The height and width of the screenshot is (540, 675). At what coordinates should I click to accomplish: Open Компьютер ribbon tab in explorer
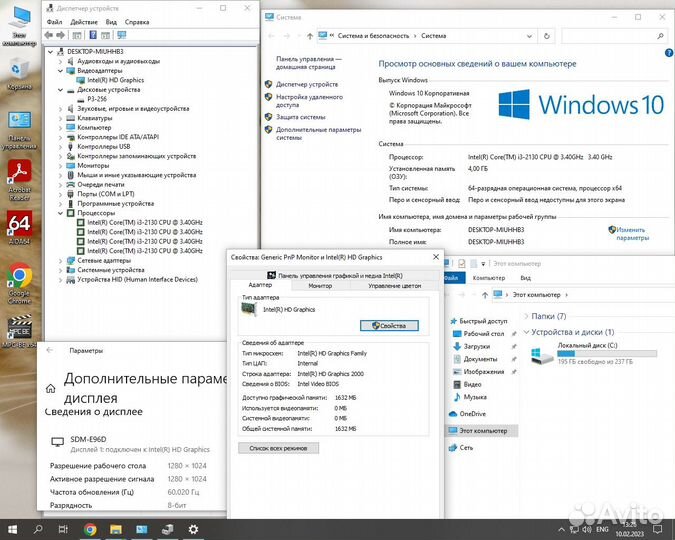point(489,278)
